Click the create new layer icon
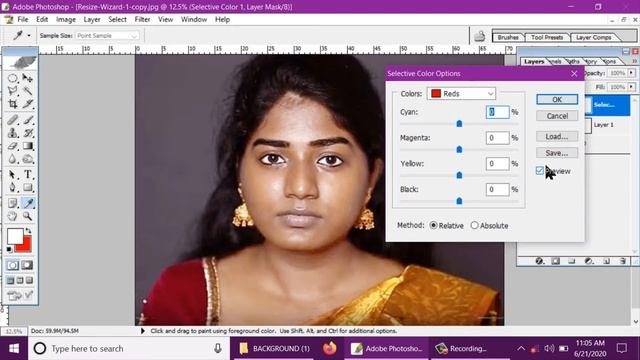Image resolution: width=640 pixels, height=360 pixels. [607, 261]
